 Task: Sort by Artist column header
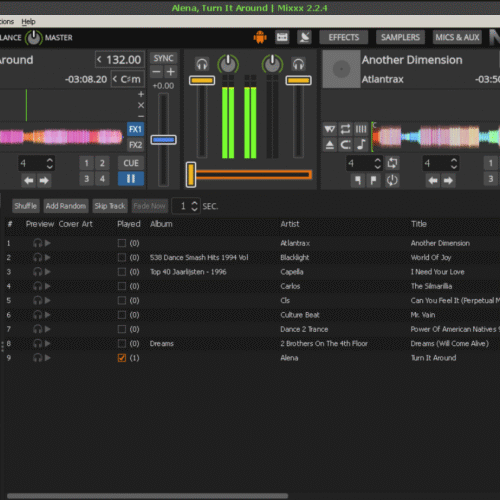point(290,224)
